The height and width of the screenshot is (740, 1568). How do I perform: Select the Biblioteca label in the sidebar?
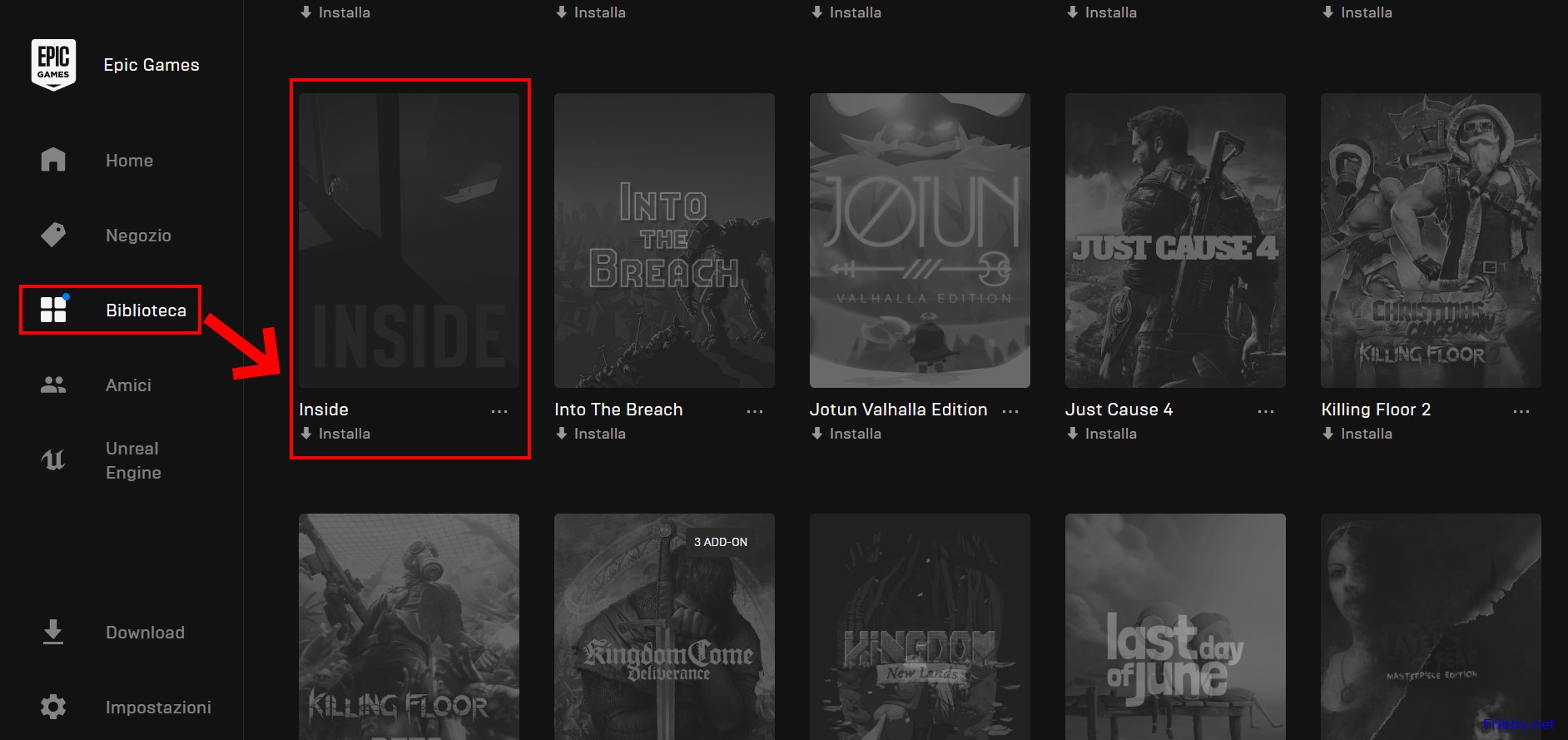tap(146, 310)
